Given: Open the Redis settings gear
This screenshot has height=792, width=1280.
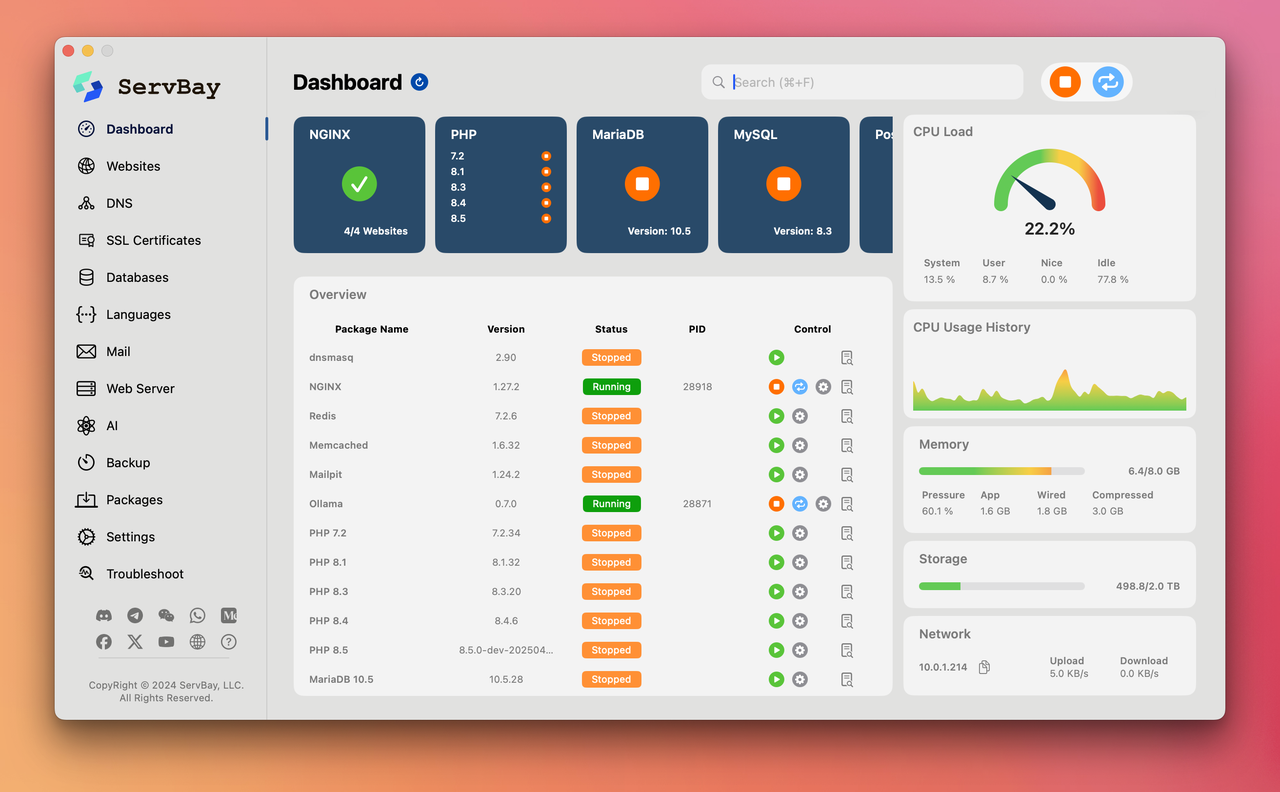Looking at the screenshot, I should coord(799,415).
